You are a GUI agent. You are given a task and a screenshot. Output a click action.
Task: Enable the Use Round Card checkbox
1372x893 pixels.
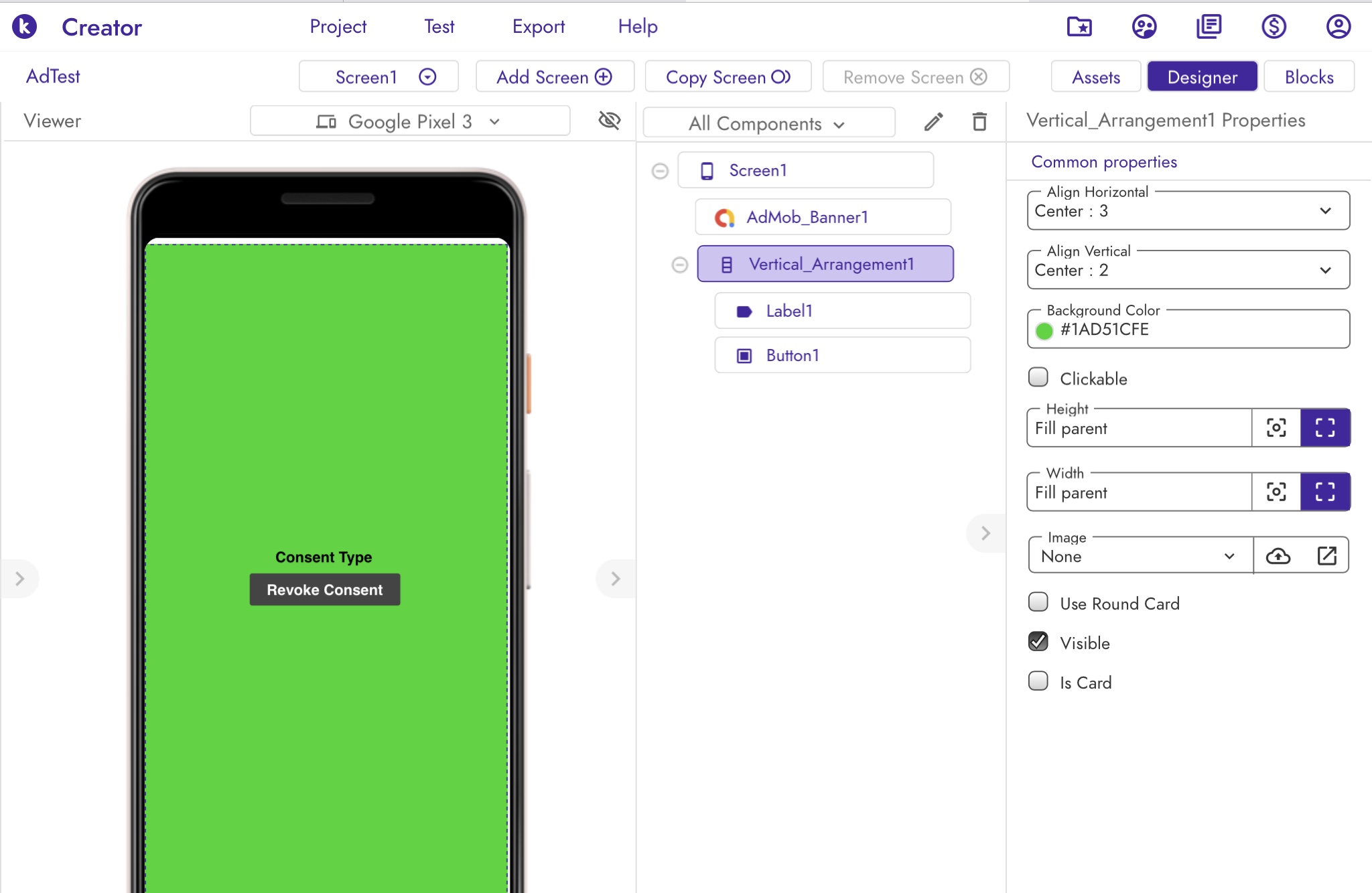point(1038,602)
